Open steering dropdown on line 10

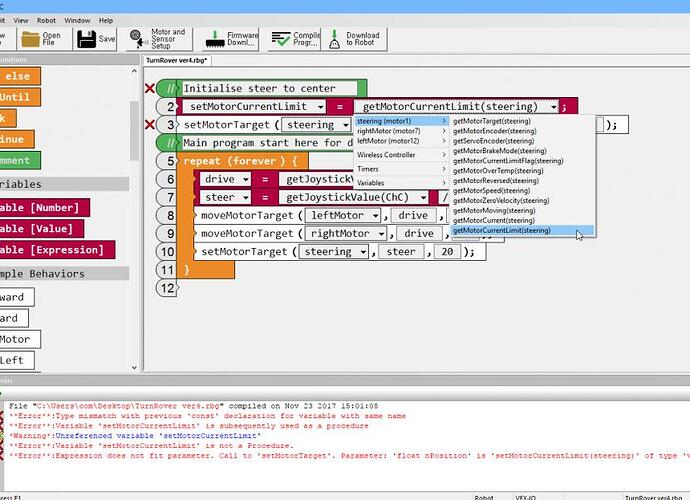pyautogui.click(x=363, y=252)
